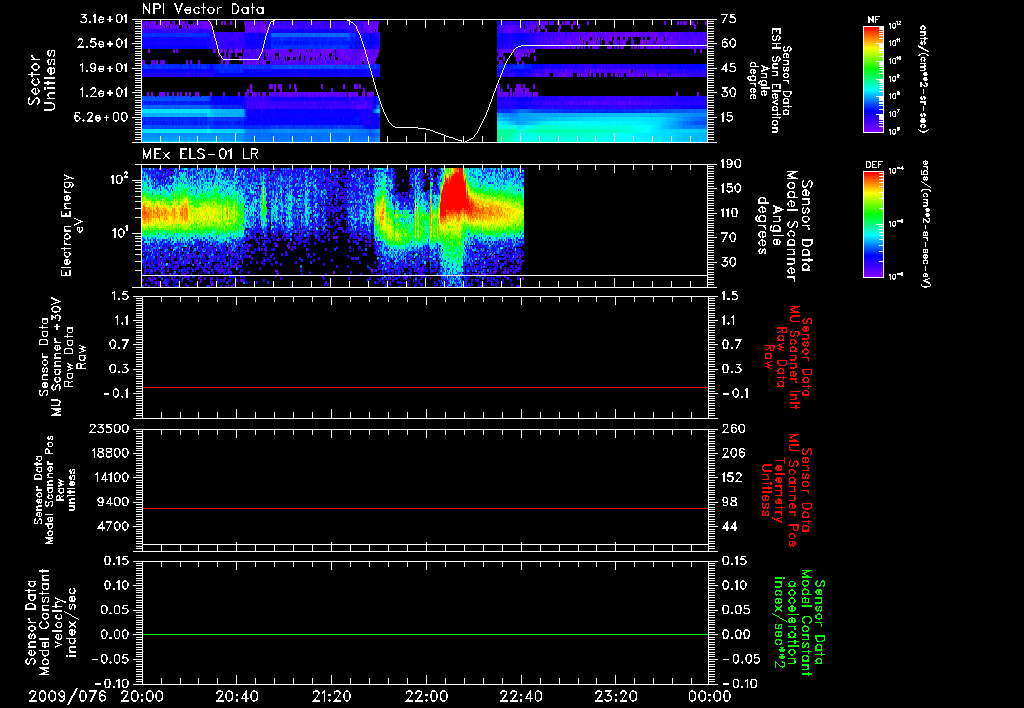The width and height of the screenshot is (1024, 708).
Task: Click the 2009/076 date label
Action: 67,696
